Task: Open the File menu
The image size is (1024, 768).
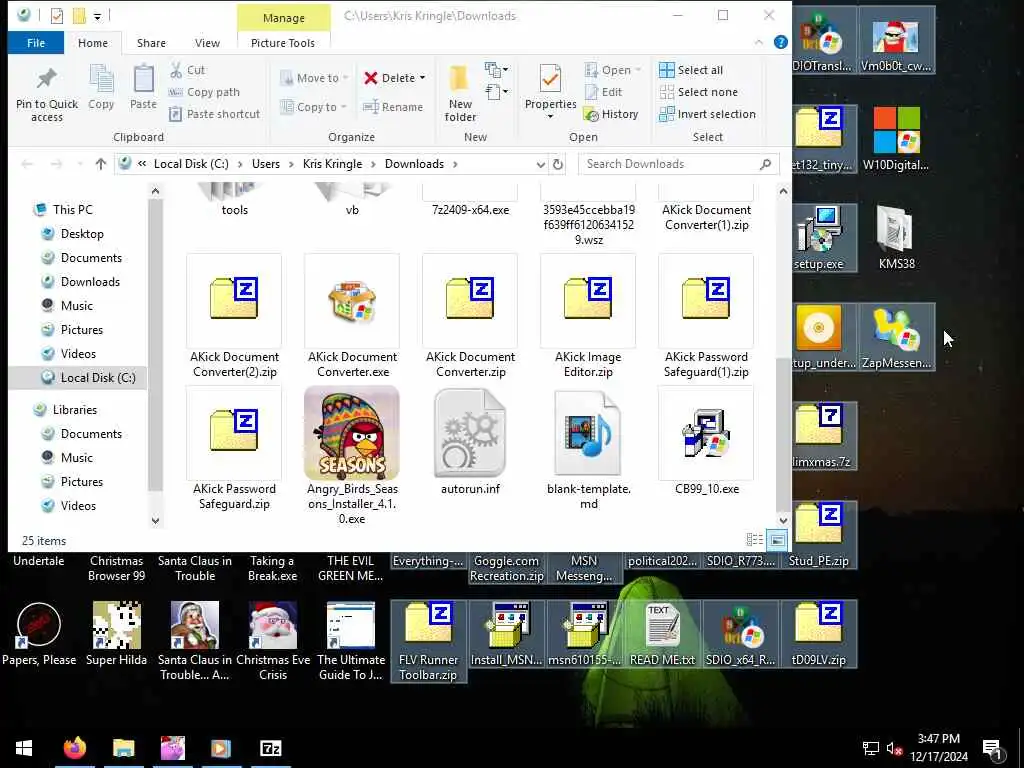Action: click(x=36, y=43)
